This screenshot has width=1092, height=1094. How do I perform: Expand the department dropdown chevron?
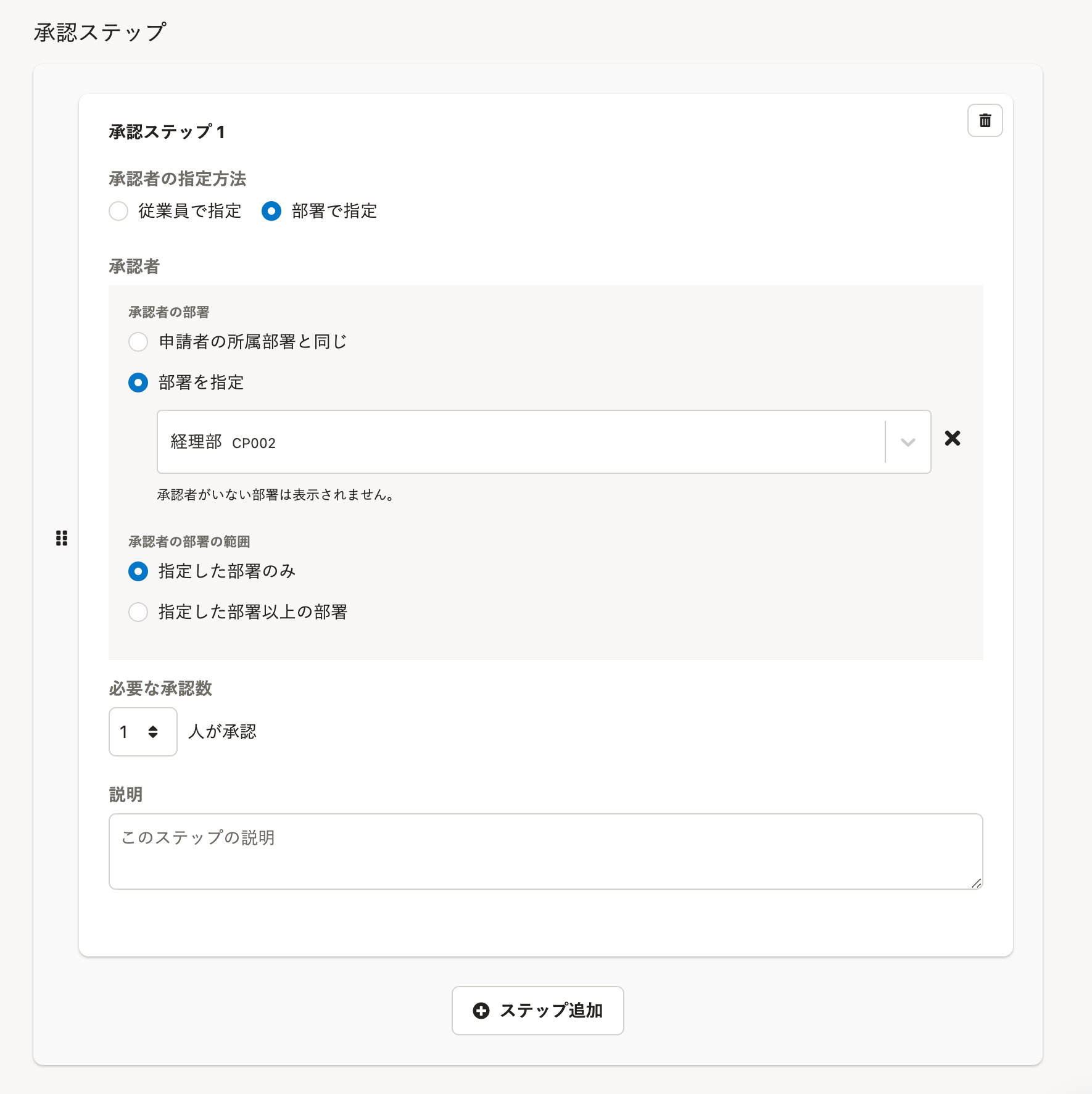pos(908,442)
